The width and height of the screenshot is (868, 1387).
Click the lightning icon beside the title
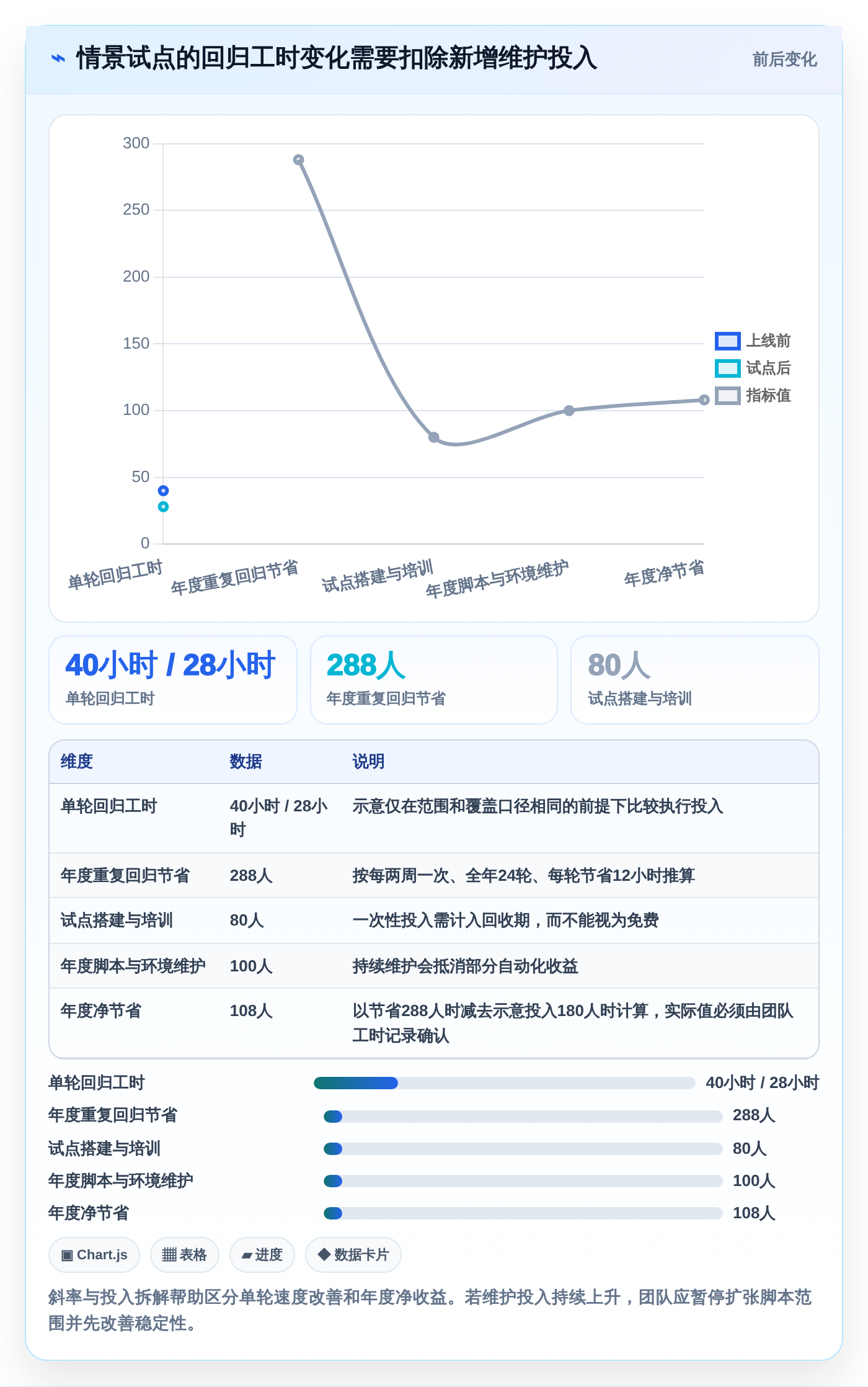(x=58, y=59)
